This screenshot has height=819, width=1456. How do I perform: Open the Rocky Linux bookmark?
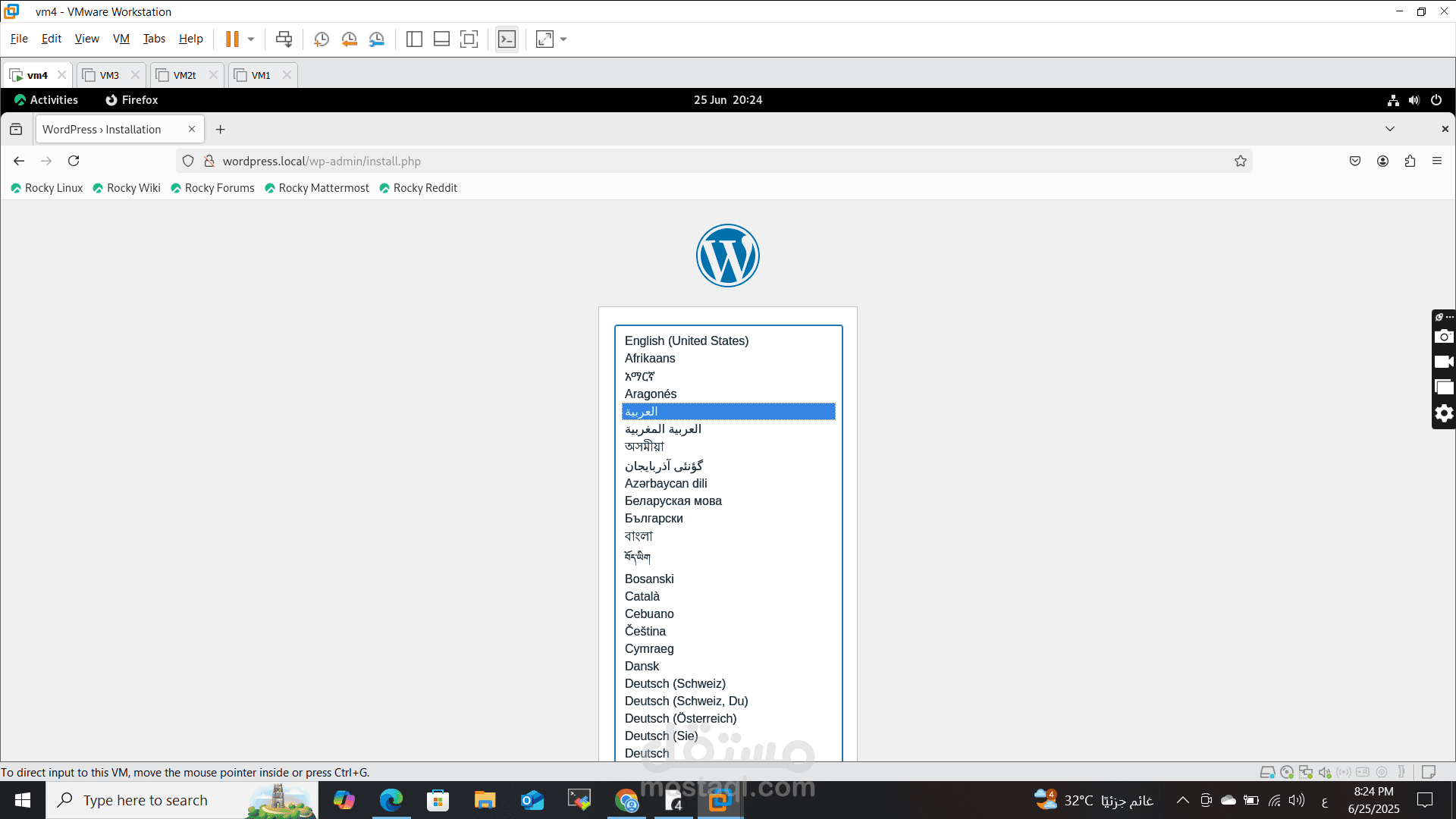coord(46,188)
